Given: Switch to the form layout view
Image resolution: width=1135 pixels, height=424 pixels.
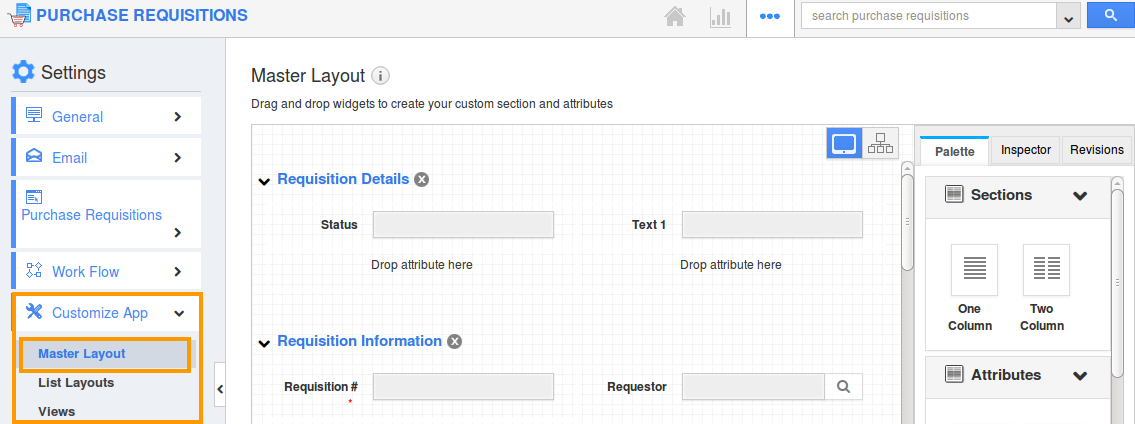Looking at the screenshot, I should [844, 143].
